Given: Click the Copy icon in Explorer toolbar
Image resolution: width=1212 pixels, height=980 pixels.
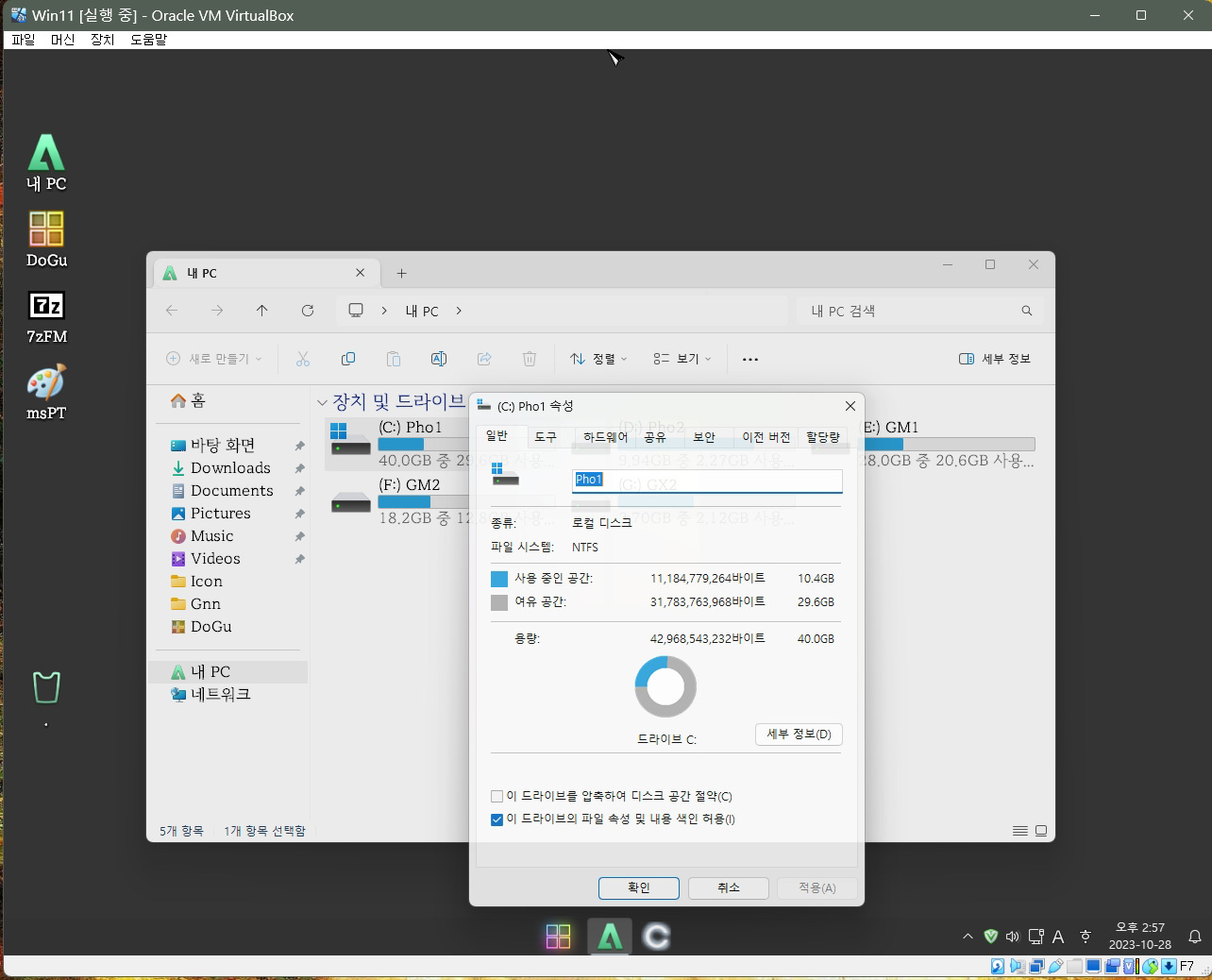Looking at the screenshot, I should pos(348,359).
